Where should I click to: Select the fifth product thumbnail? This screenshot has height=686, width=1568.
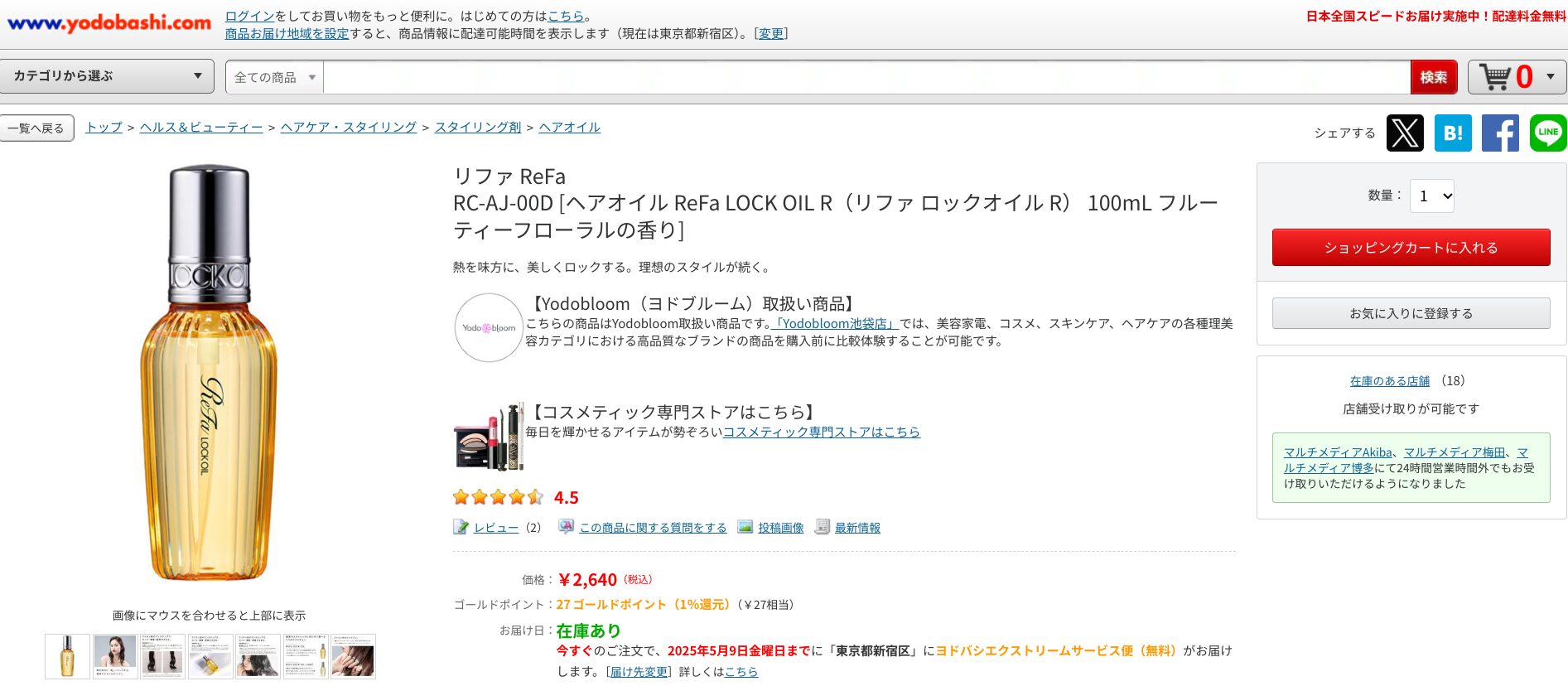(x=258, y=657)
